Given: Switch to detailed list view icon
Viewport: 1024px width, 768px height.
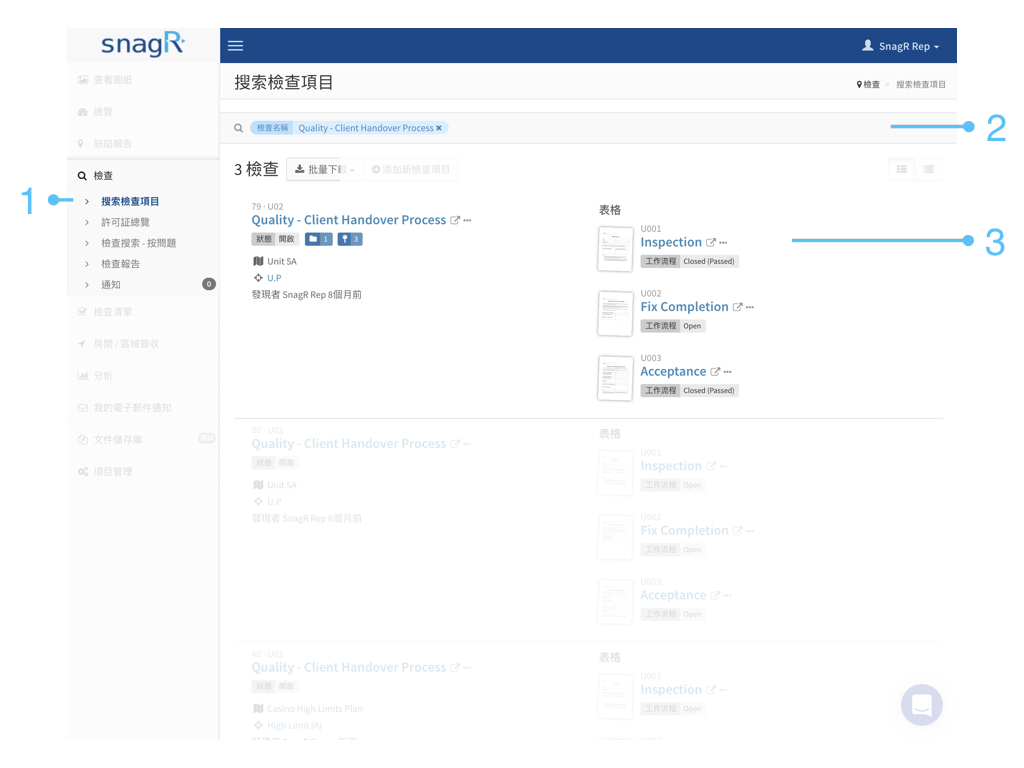Looking at the screenshot, I should point(902,169).
